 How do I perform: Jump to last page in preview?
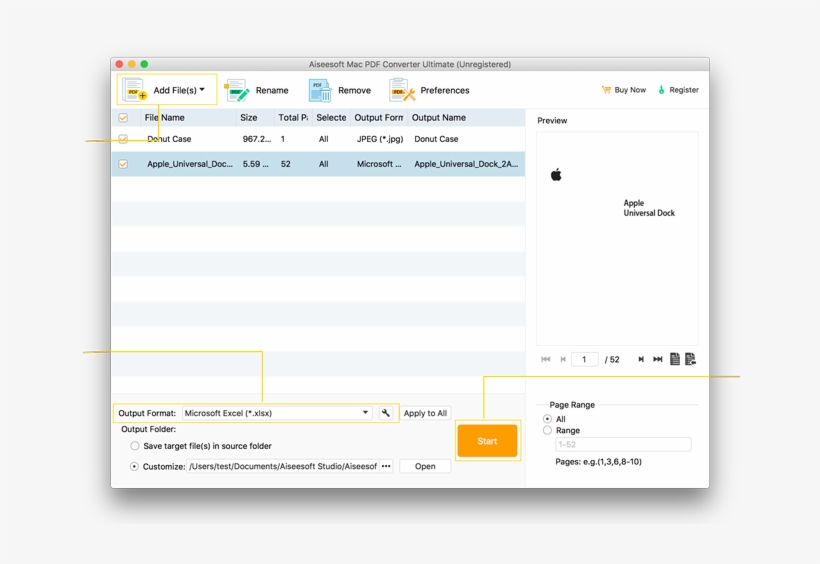658,359
